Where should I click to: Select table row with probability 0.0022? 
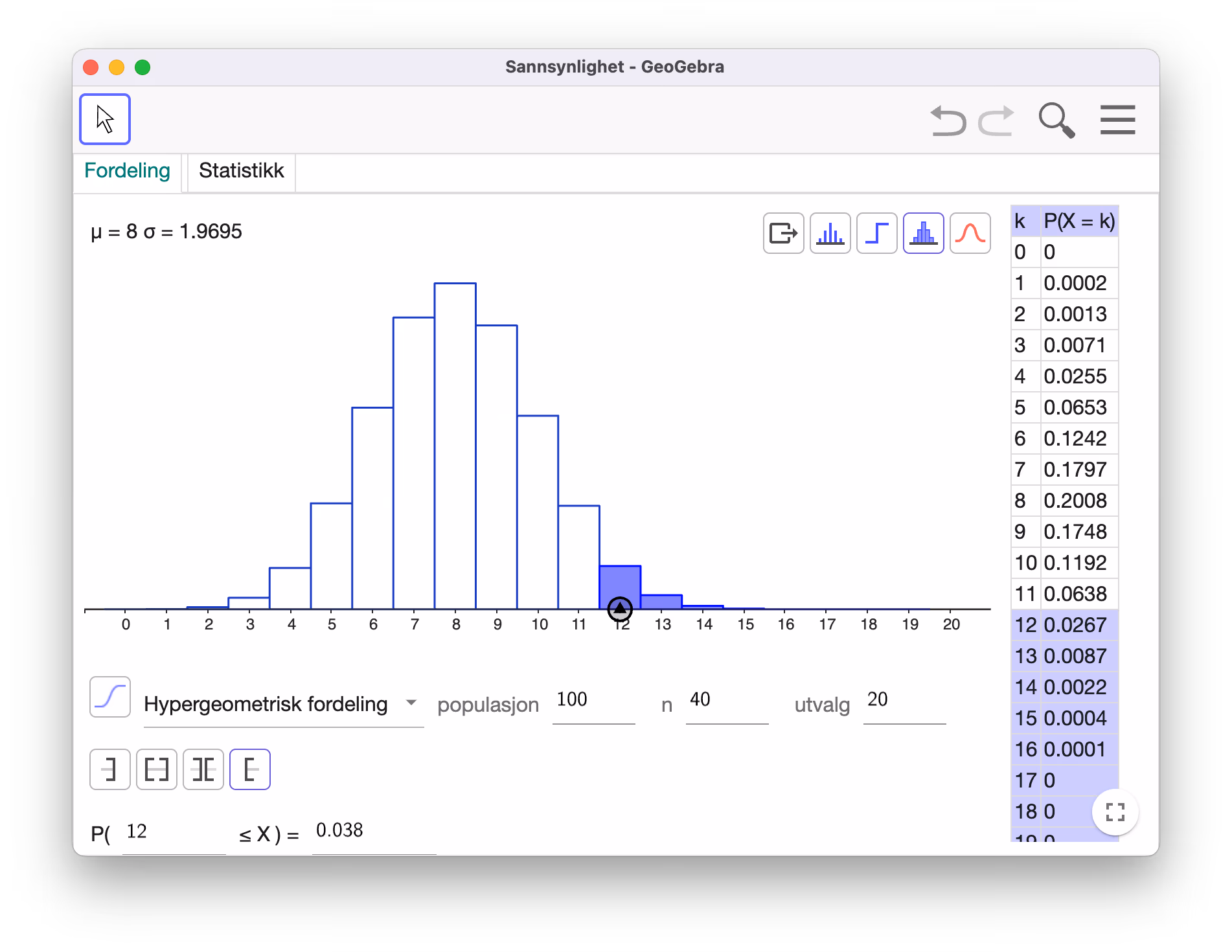point(1065,687)
